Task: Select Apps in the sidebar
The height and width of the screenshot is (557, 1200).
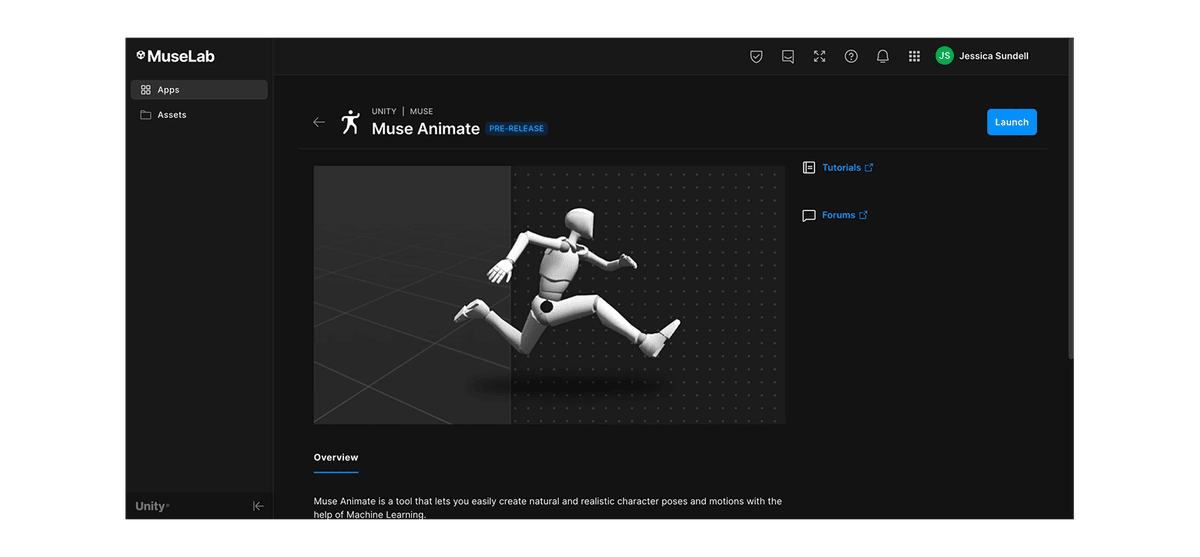Action: 199,90
